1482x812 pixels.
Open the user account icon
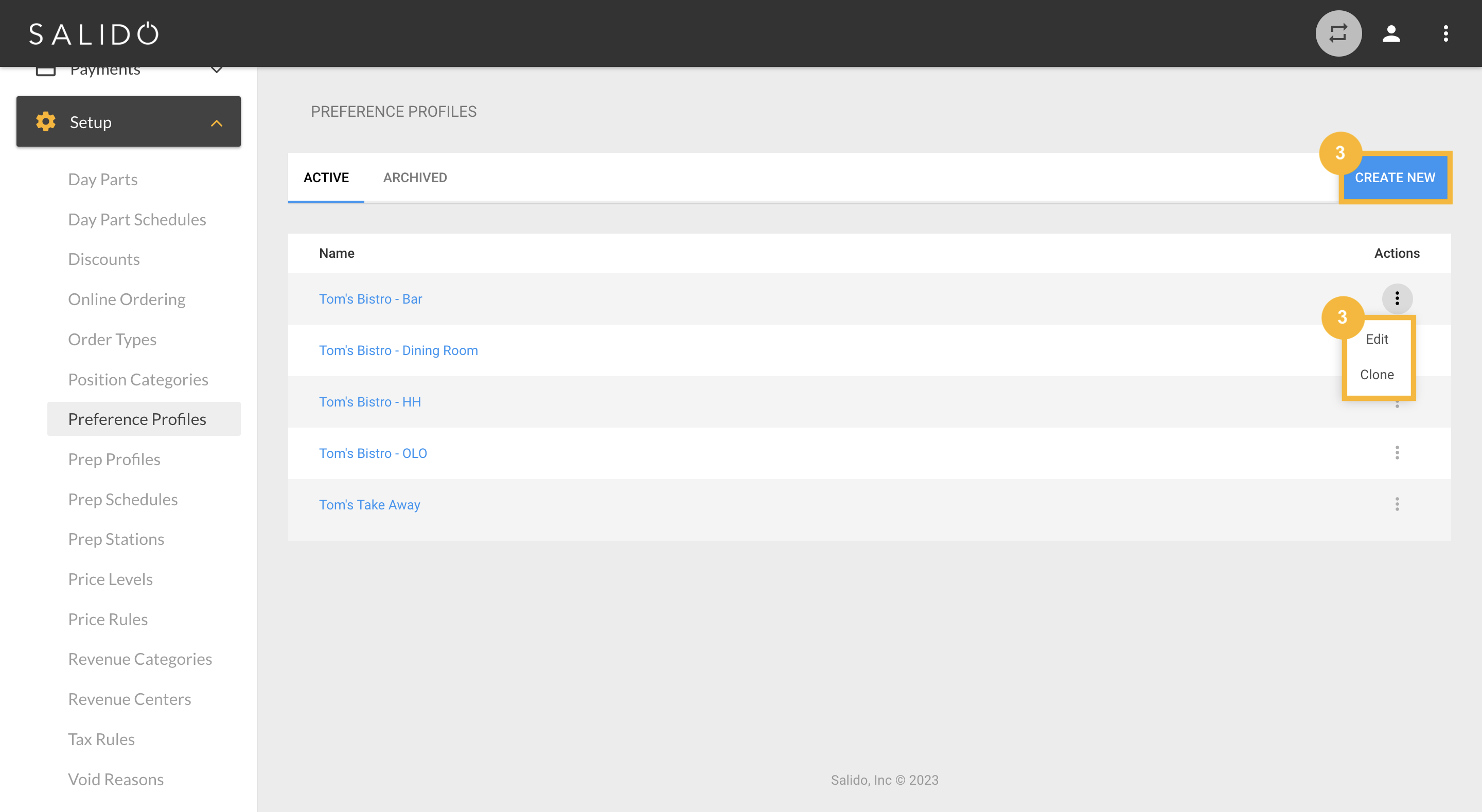pos(1391,33)
